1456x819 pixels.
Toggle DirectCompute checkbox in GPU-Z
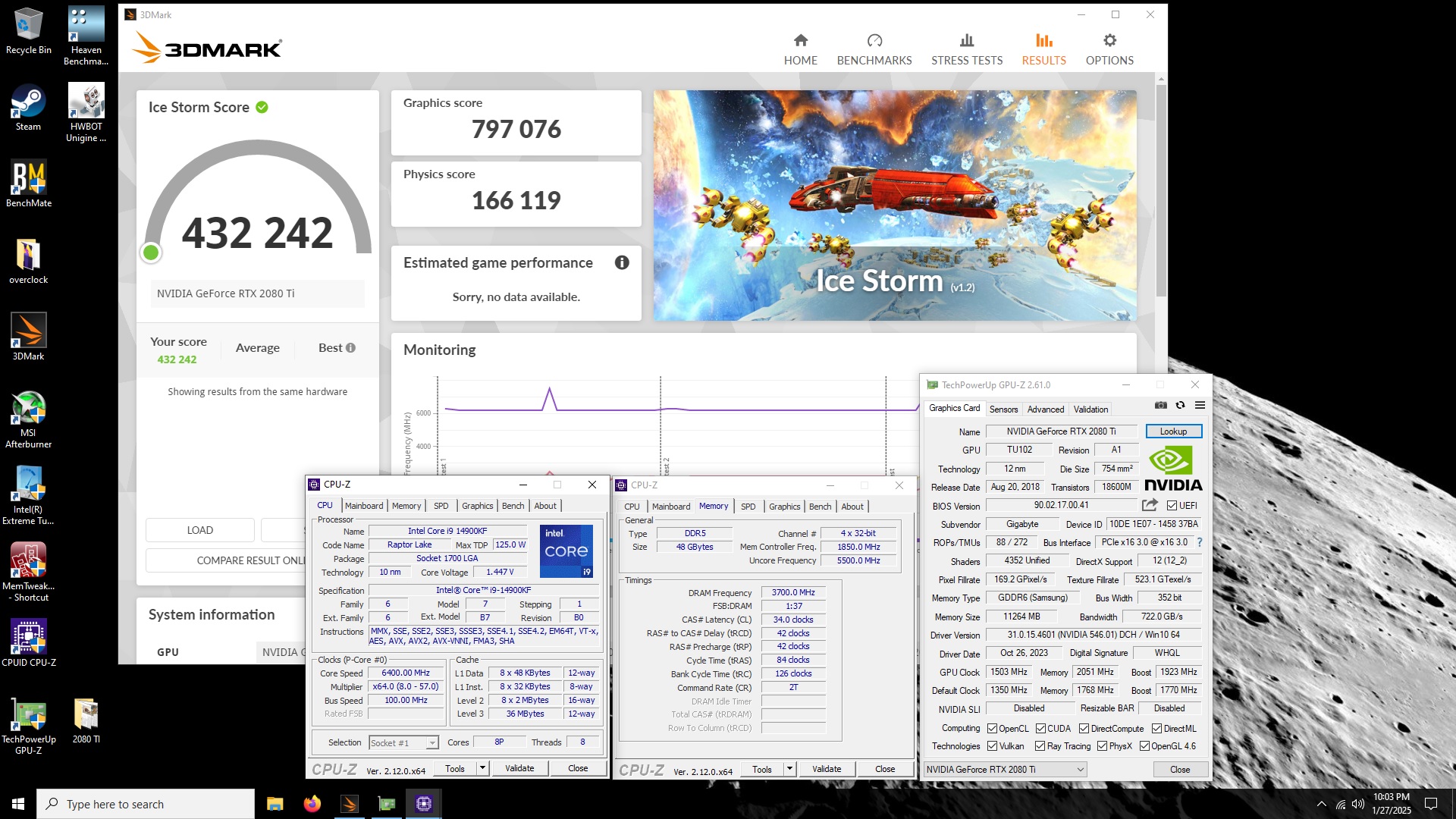(1084, 729)
